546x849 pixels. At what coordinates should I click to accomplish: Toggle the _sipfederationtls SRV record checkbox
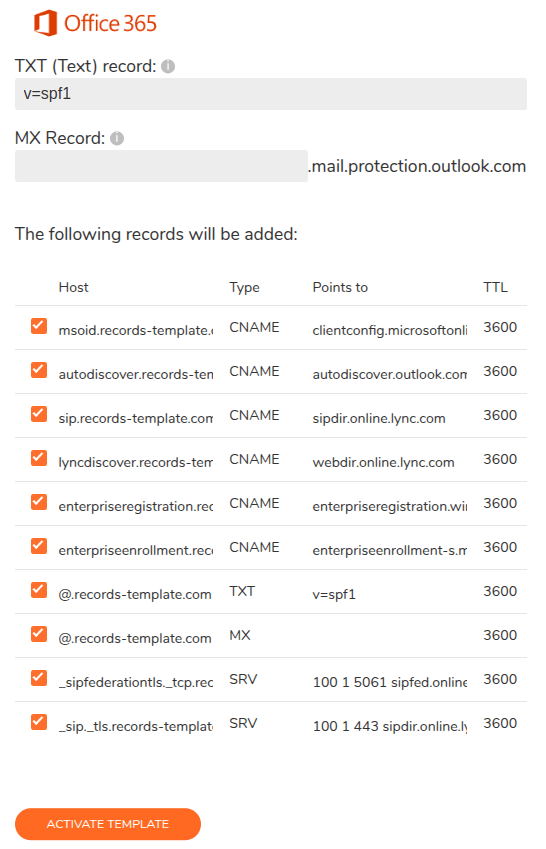pos(39,678)
